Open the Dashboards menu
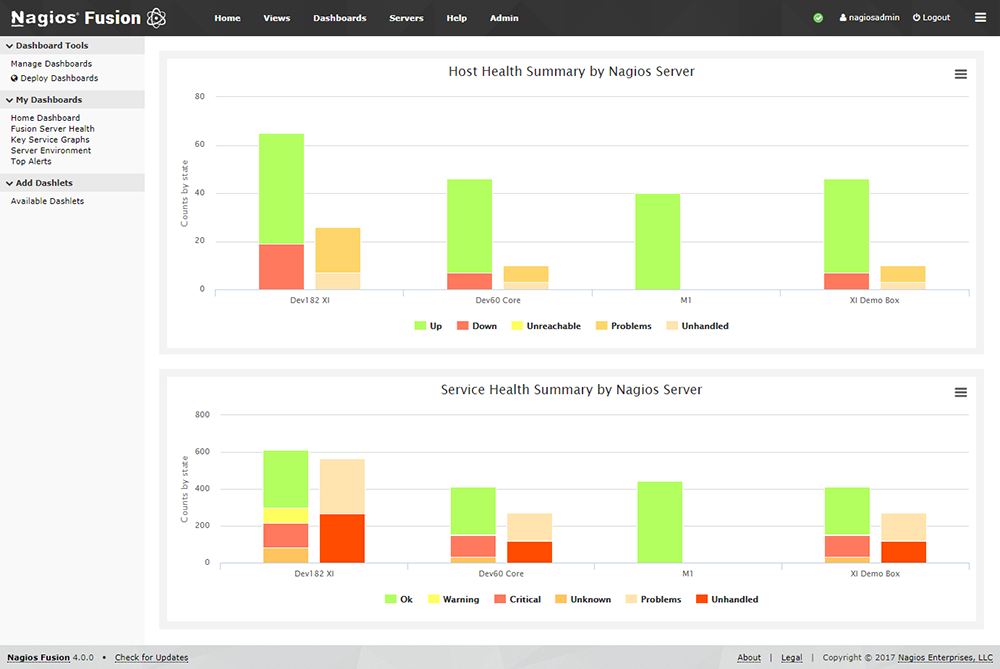The height and width of the screenshot is (669, 1000). (x=339, y=18)
